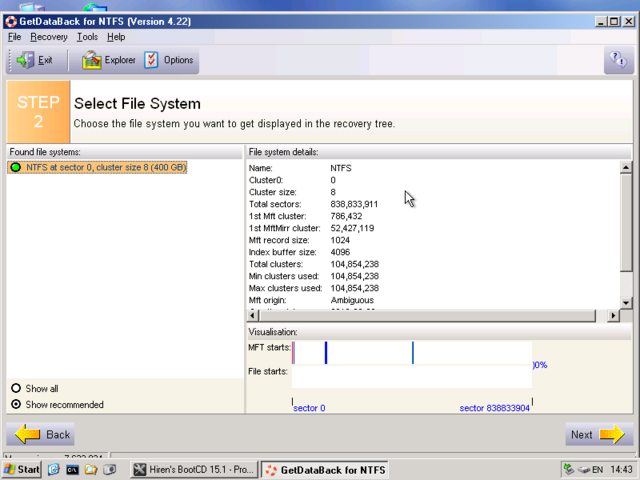640x480 pixels.
Task: Select NTFS at sector 0 file system
Action: pos(97,167)
